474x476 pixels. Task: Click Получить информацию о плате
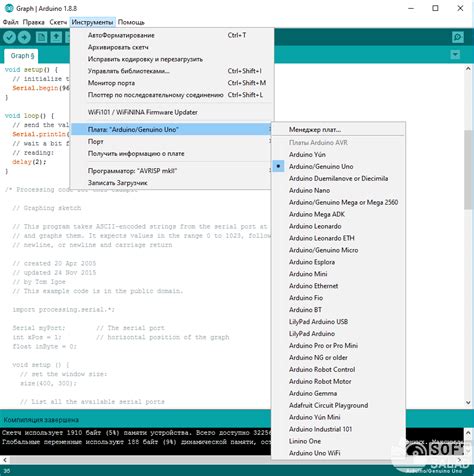point(172,154)
